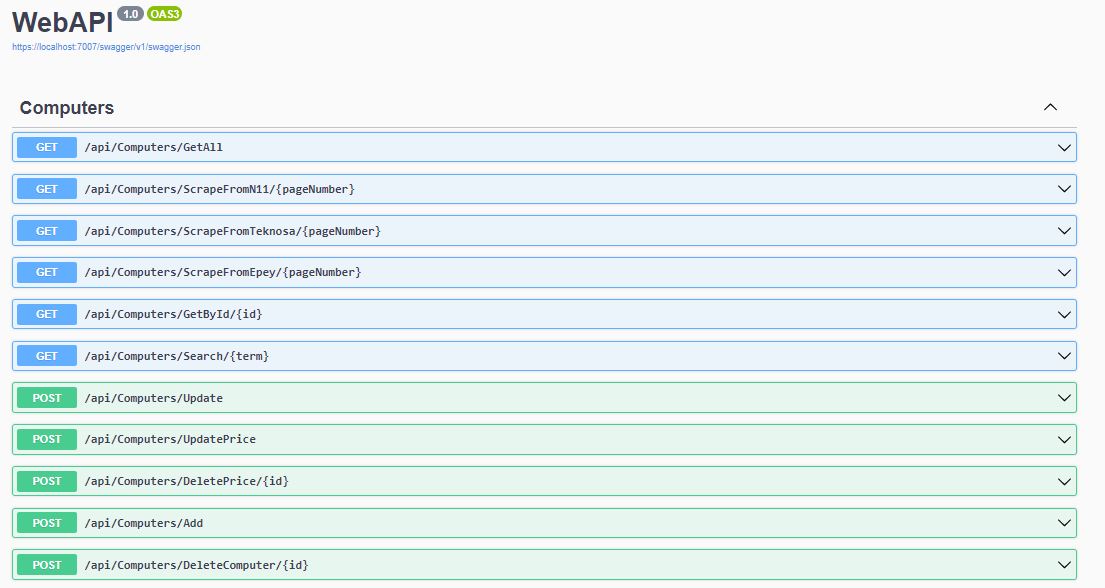Click the Computers section heading

click(66, 107)
